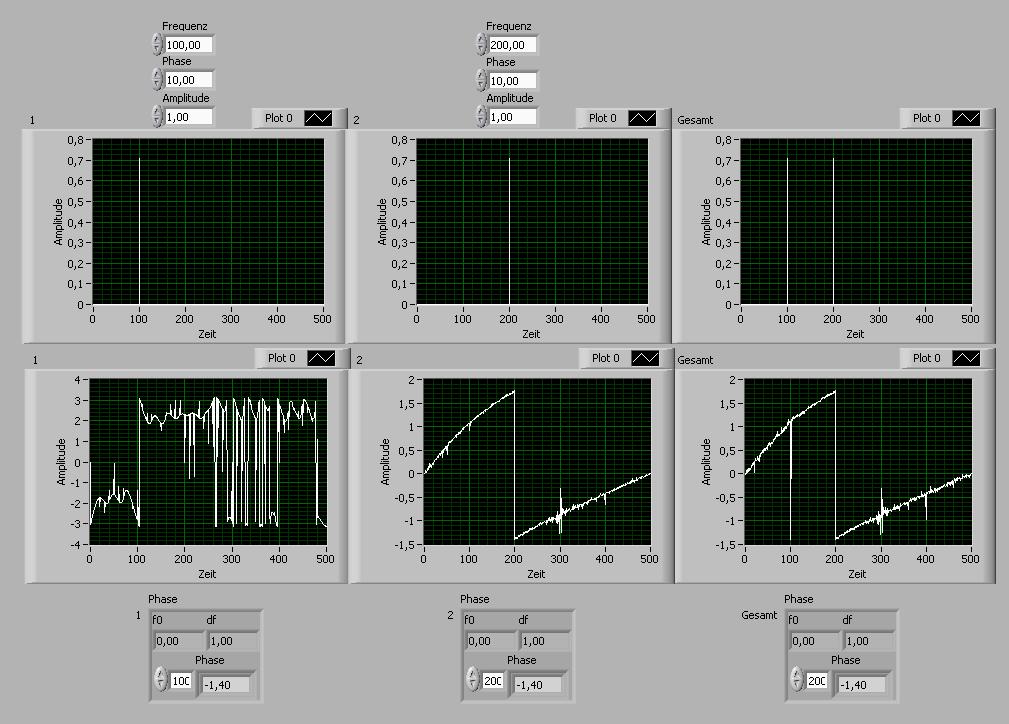Click the f0 value 0,00 in Phase cluster 2

pyautogui.click(x=490, y=641)
